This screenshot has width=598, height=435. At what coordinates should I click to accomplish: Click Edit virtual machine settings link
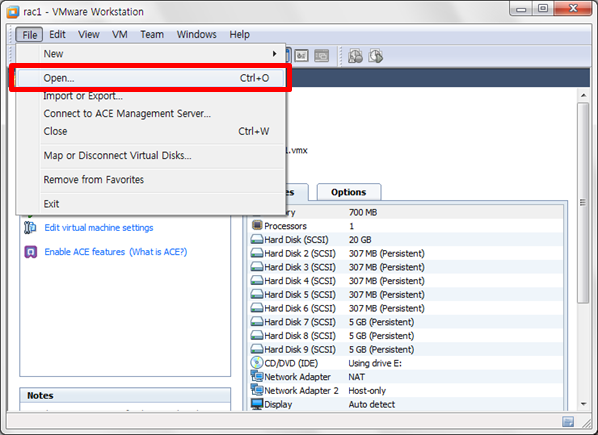tap(99, 228)
